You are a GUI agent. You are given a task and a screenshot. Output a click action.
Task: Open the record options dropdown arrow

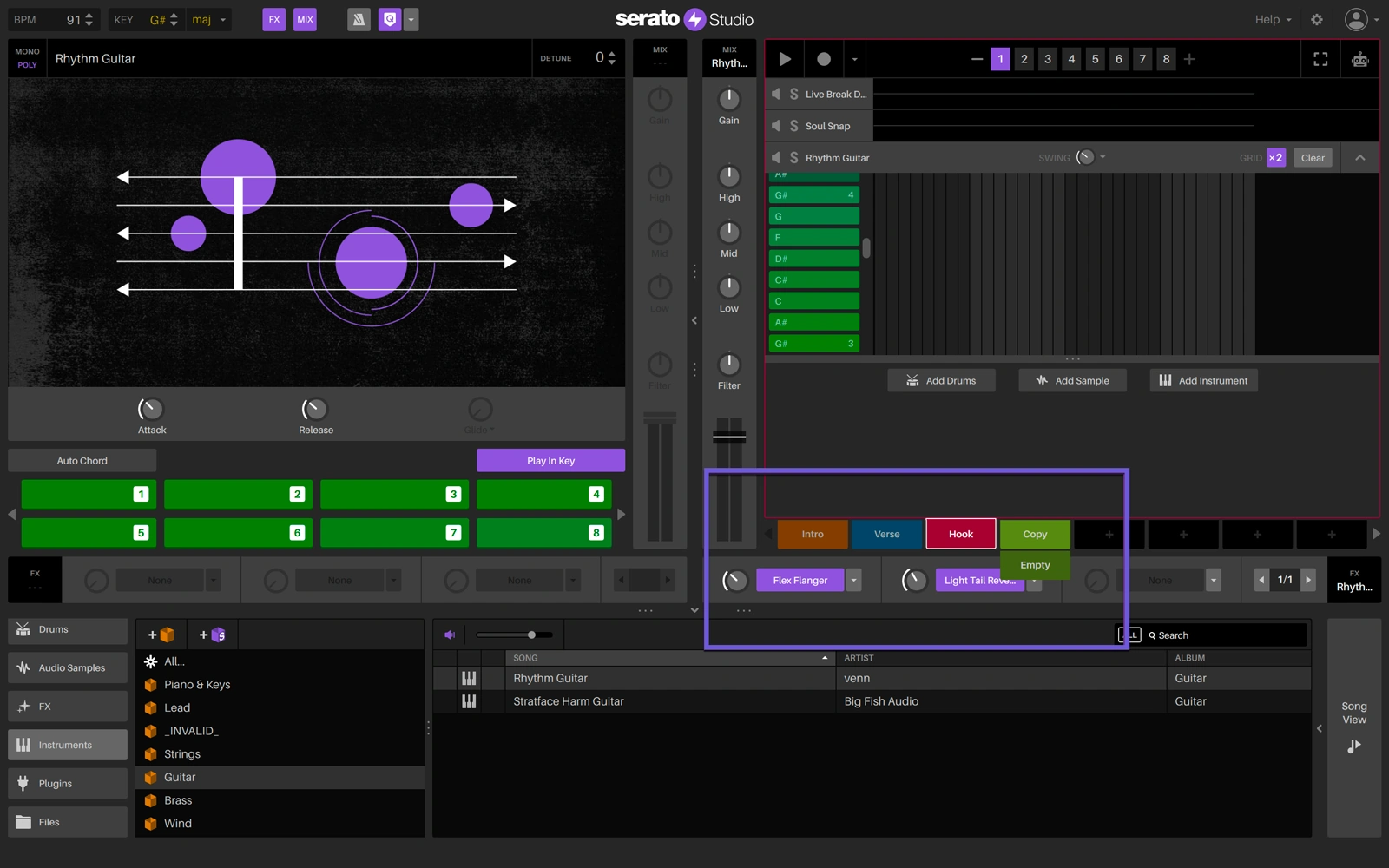click(854, 59)
